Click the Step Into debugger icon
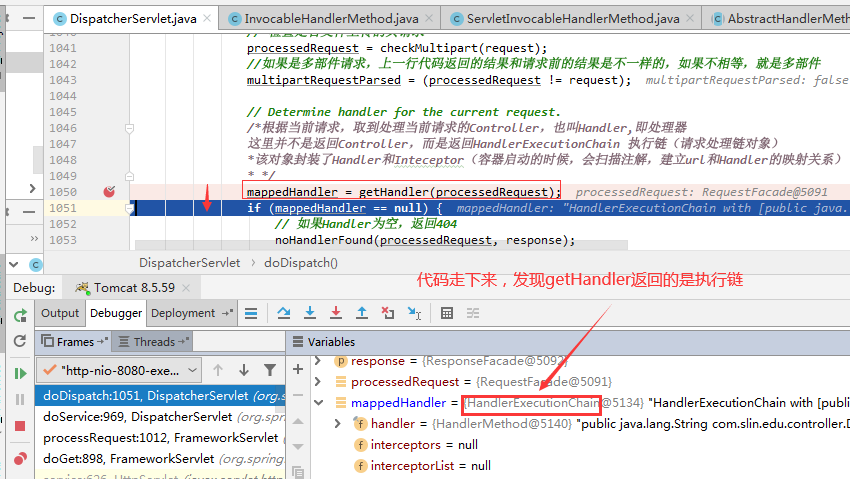Viewport: 850px width, 479px height. (x=310, y=313)
